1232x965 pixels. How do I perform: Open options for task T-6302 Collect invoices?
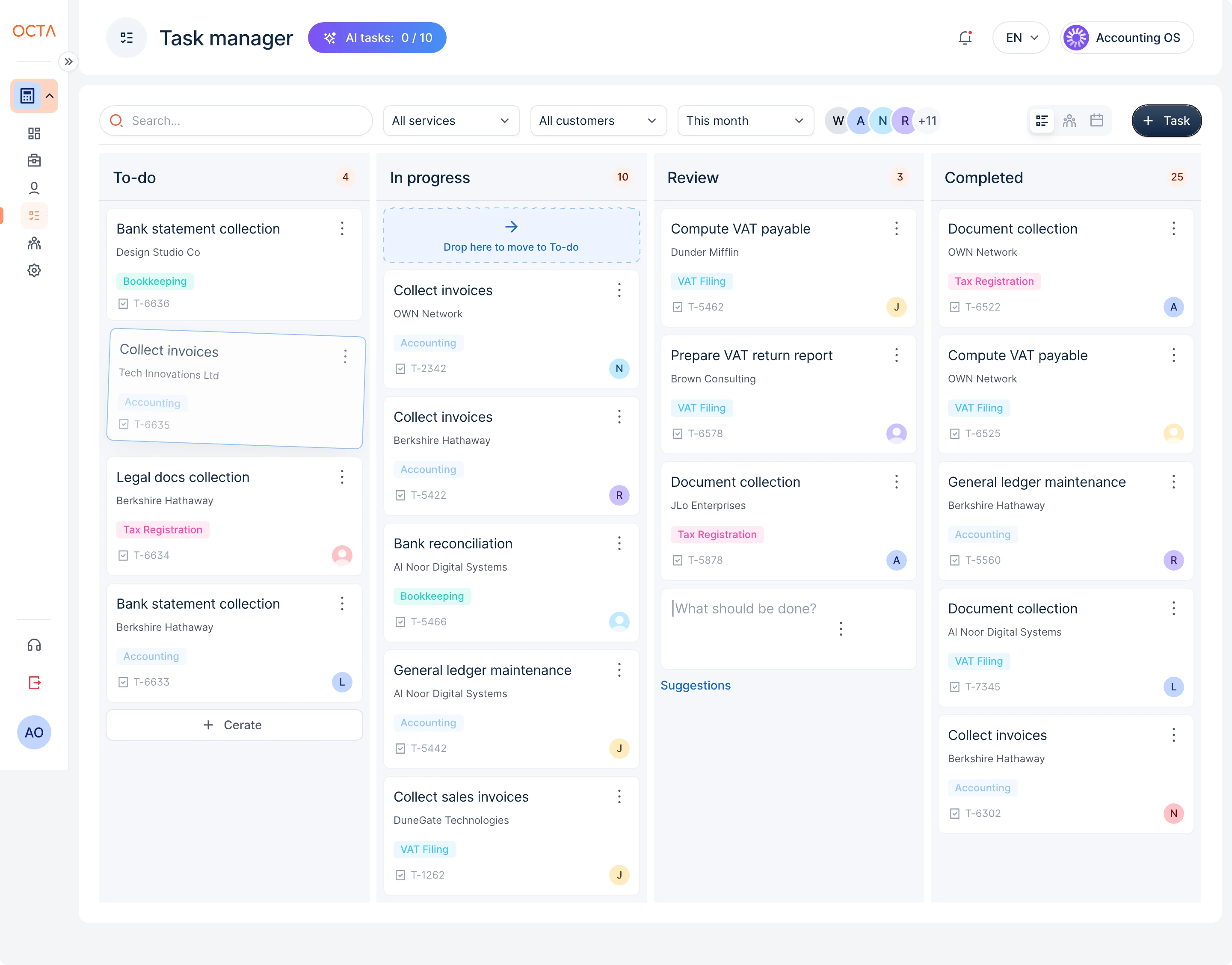point(1173,735)
